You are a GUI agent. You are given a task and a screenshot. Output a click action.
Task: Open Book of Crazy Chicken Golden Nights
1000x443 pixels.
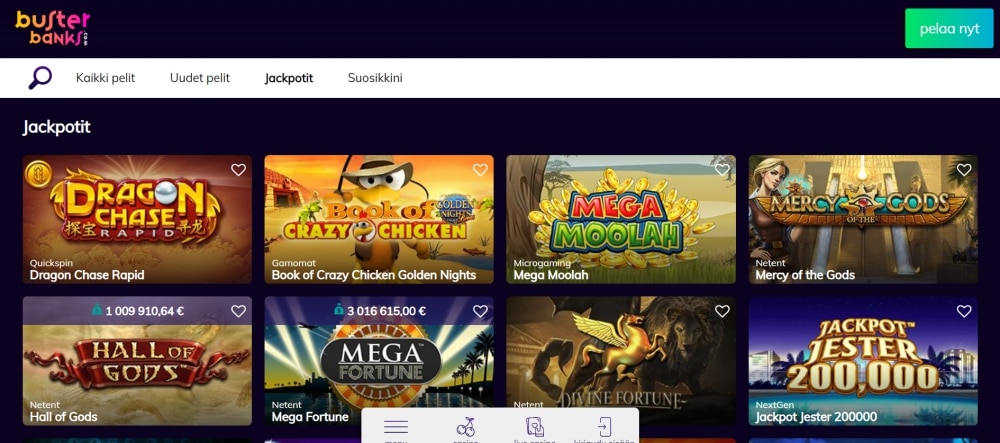tap(379, 219)
